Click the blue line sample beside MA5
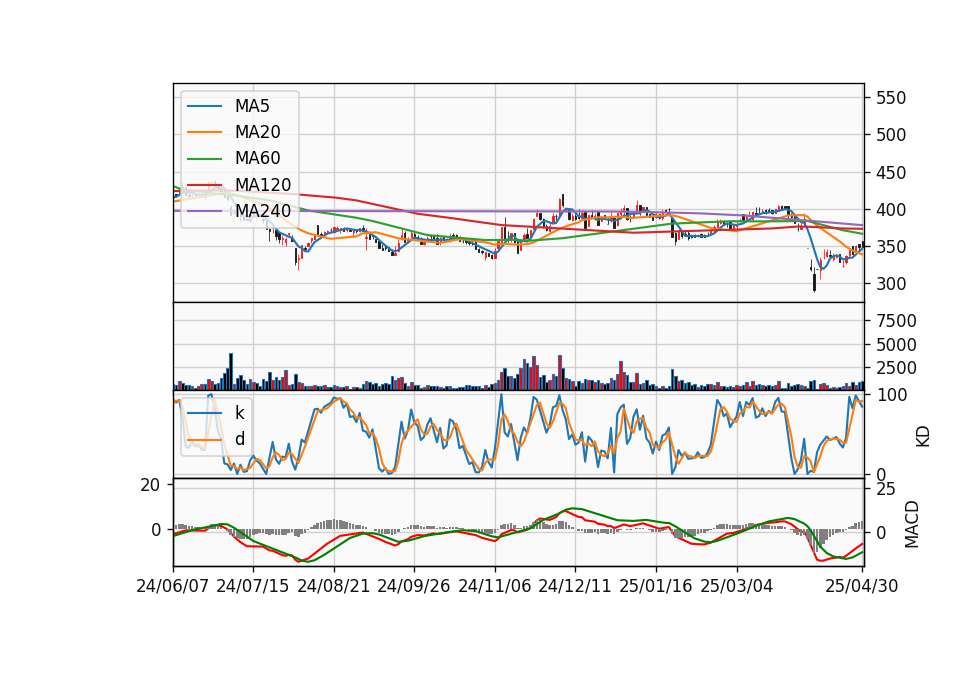 click(x=204, y=107)
